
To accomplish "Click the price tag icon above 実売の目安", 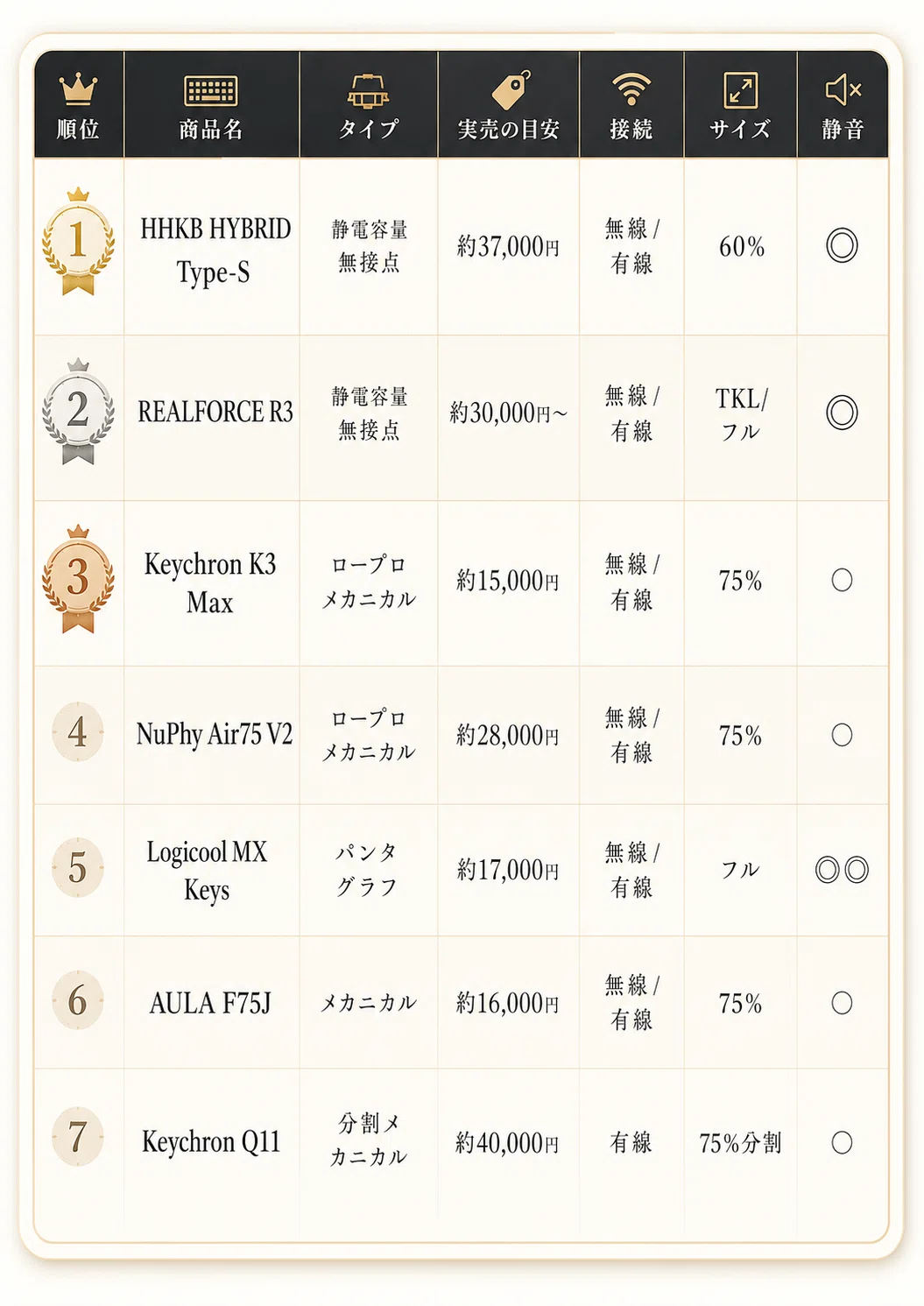I will 511,89.
